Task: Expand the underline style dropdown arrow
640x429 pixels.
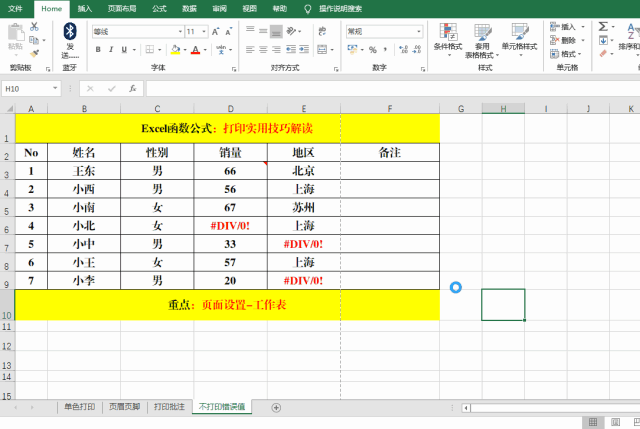Action: 134,50
